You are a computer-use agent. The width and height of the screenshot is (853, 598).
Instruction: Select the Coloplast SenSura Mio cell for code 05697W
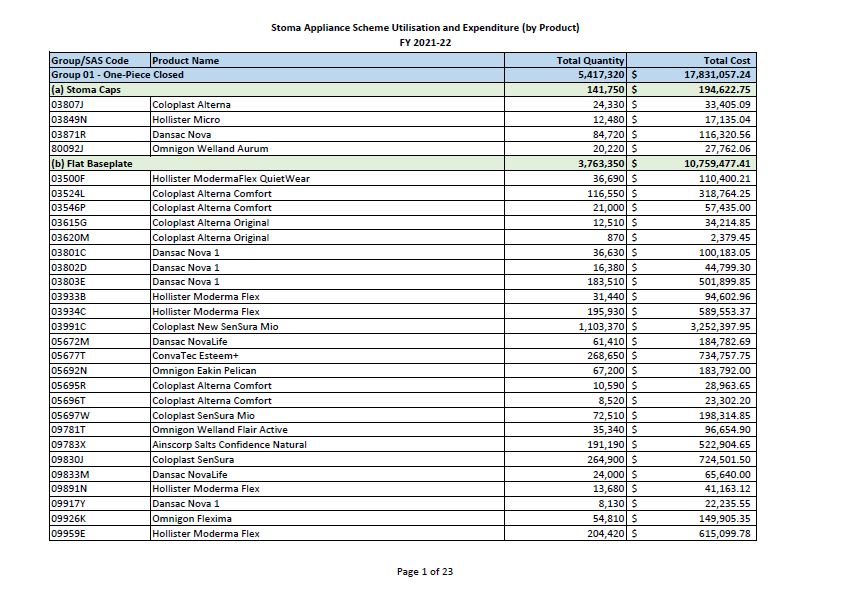point(327,416)
